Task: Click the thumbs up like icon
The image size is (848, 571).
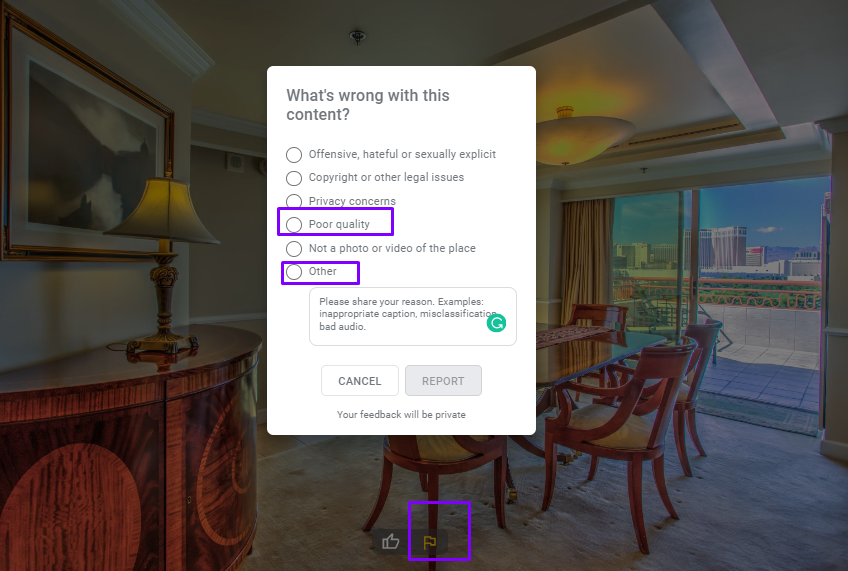Action: 390,541
